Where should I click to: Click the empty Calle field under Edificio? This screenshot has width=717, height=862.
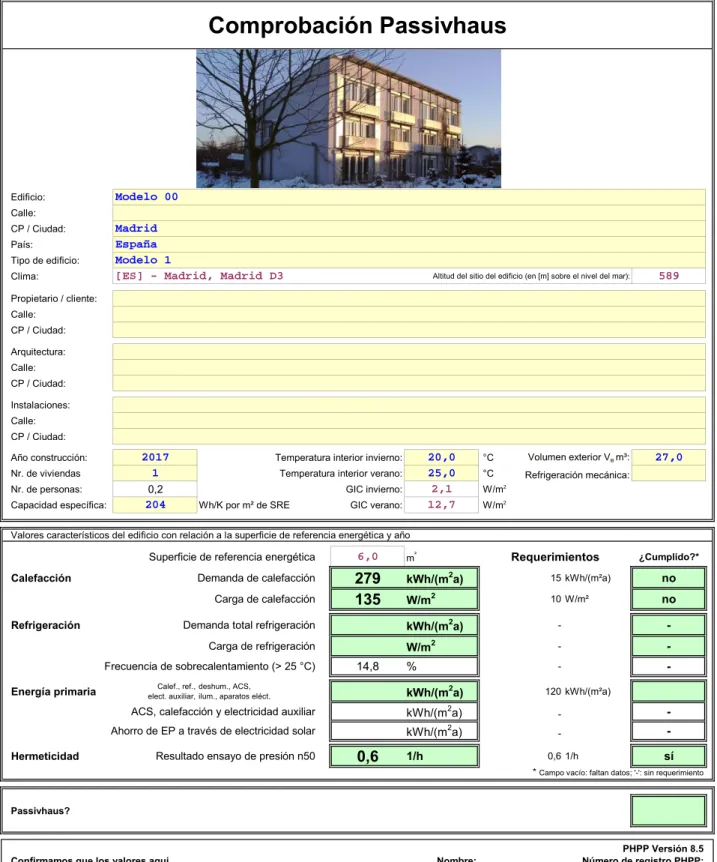(x=409, y=213)
